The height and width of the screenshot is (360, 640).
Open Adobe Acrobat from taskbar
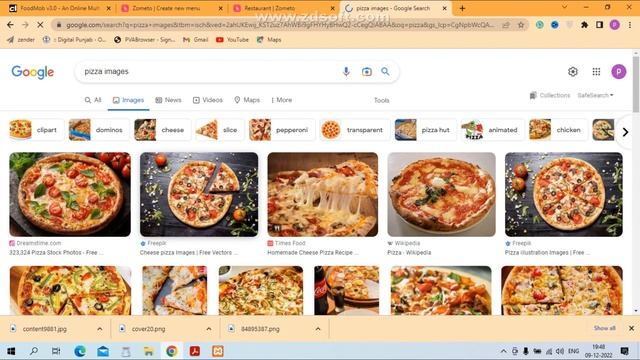(195, 351)
